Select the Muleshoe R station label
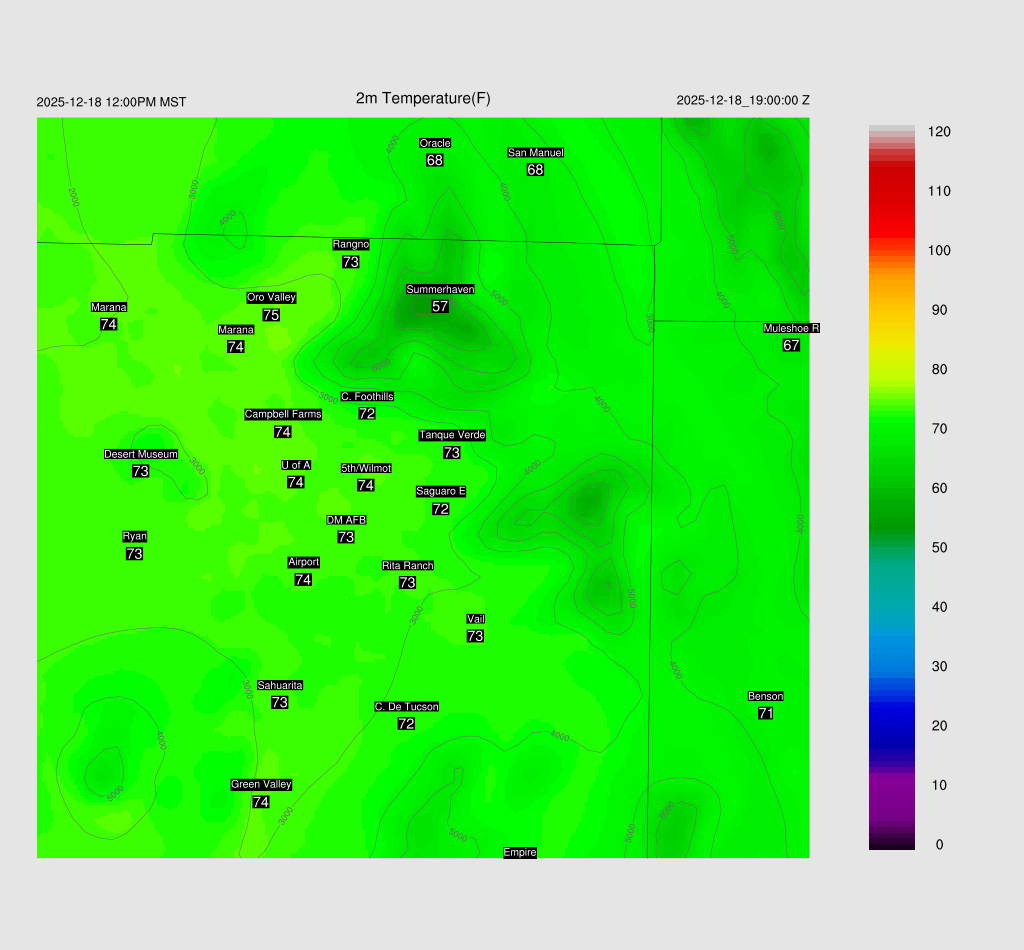This screenshot has height=950, width=1024. click(x=791, y=328)
